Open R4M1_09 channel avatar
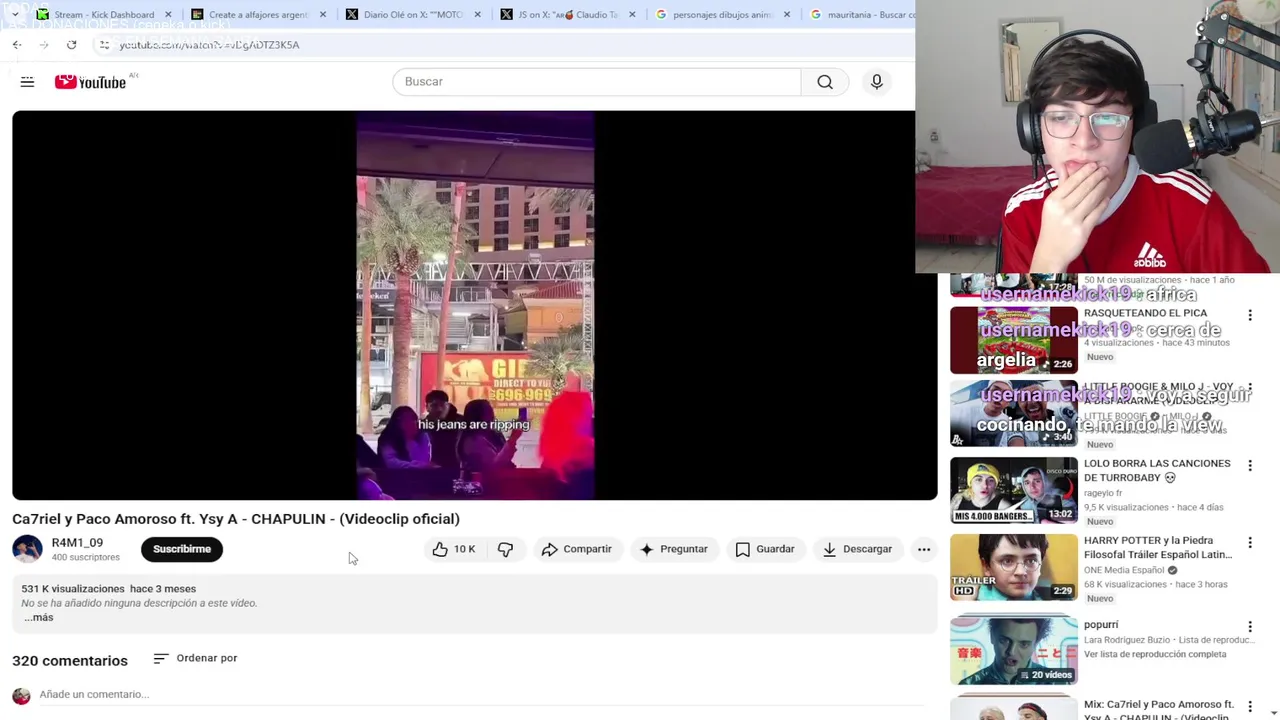The image size is (1280, 720). click(x=27, y=549)
